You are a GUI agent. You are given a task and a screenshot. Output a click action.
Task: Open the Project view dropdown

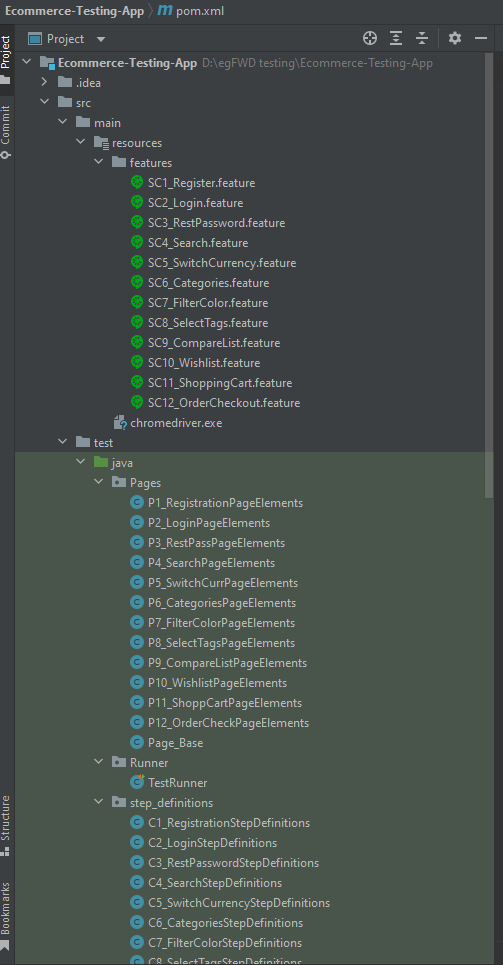(66, 39)
